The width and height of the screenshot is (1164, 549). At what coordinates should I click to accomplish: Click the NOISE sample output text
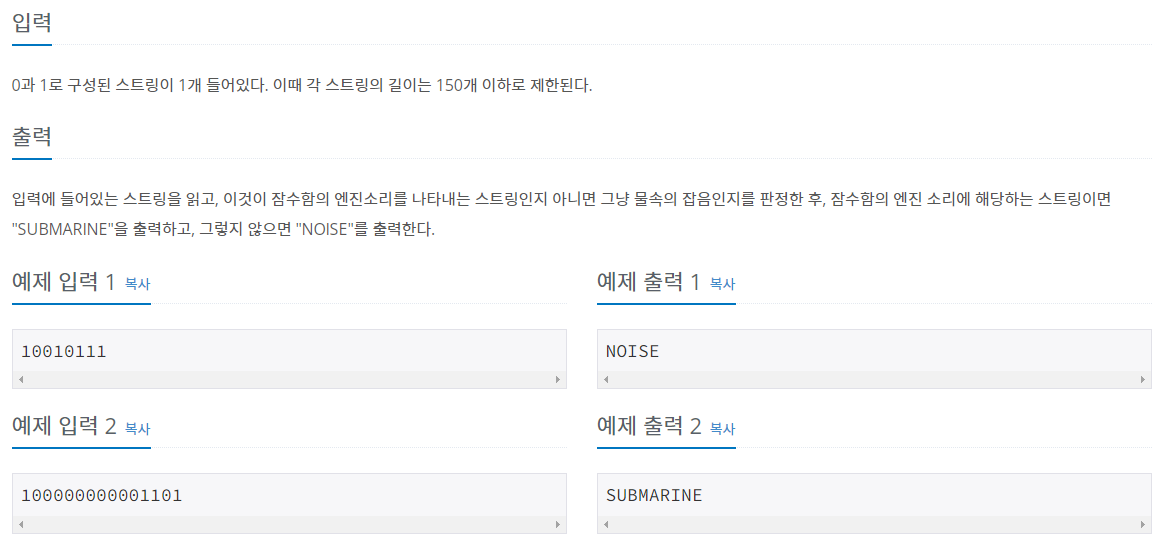632,351
